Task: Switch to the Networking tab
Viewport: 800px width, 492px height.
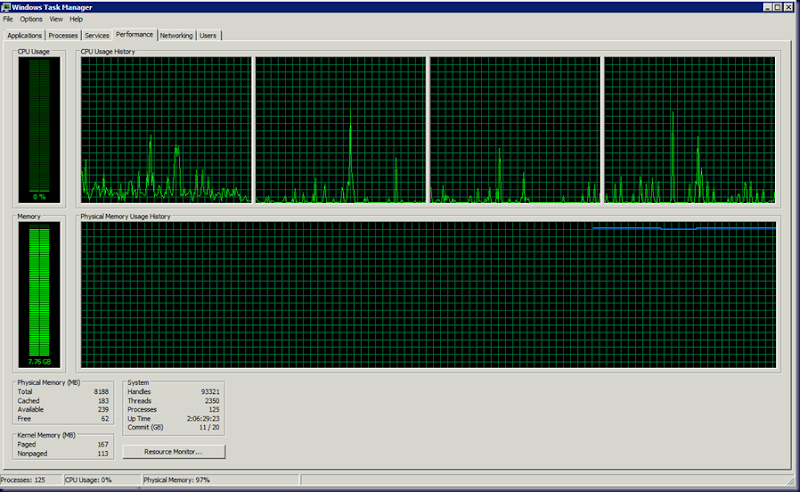Action: (x=177, y=35)
